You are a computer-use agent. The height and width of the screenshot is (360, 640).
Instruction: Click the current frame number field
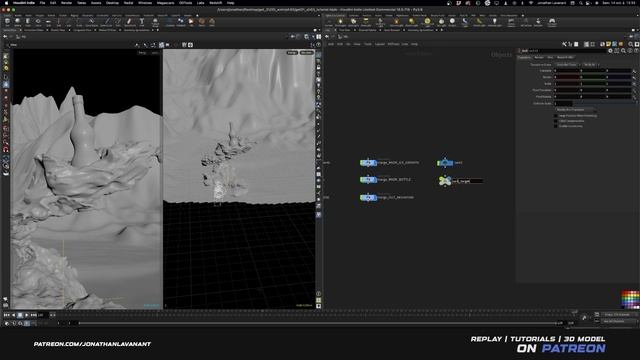coord(42,315)
